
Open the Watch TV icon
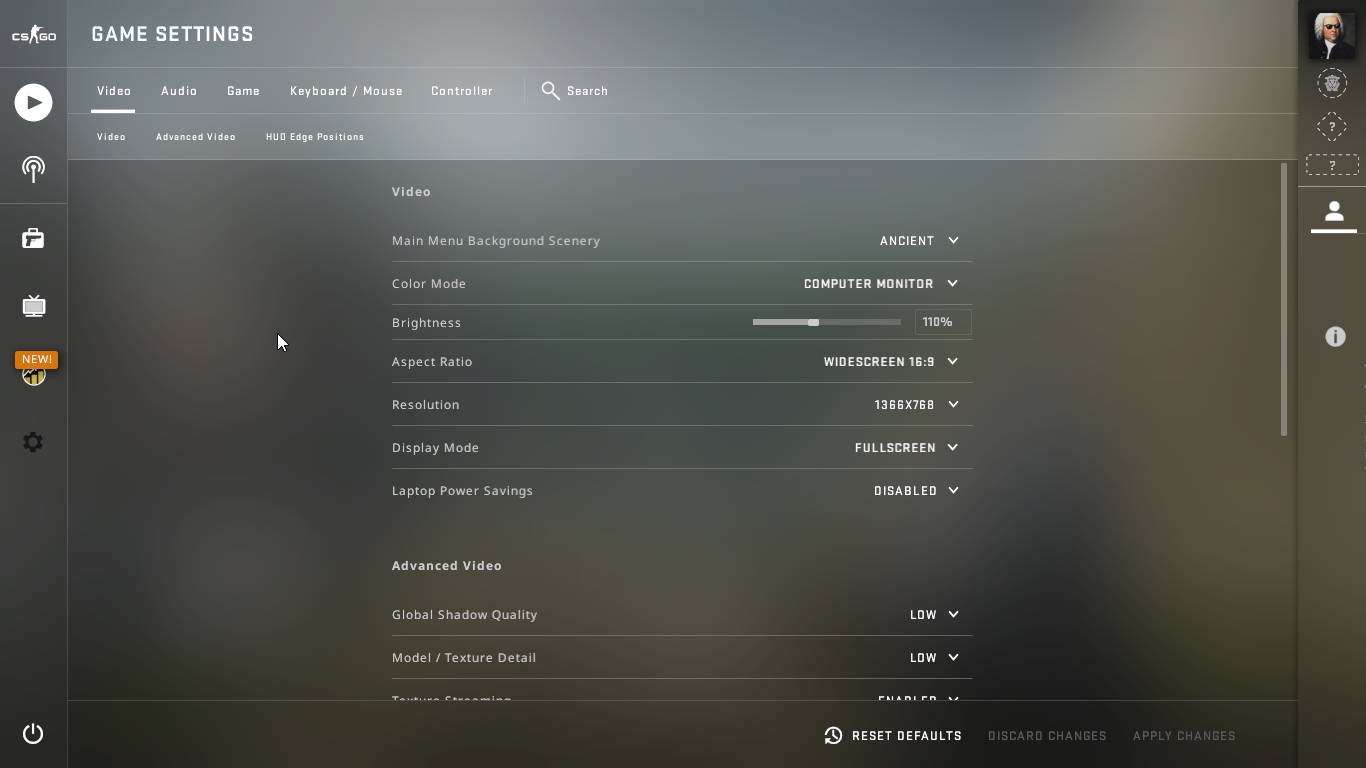click(x=33, y=306)
